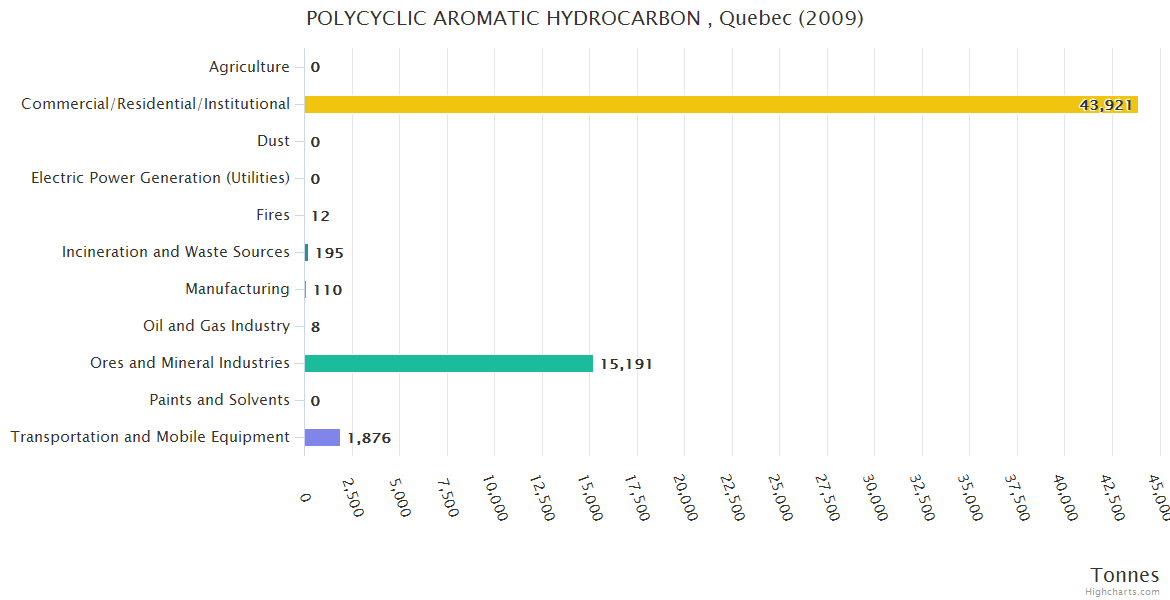The image size is (1170, 600).
Task: Click the 195 data label
Action: [x=329, y=253]
